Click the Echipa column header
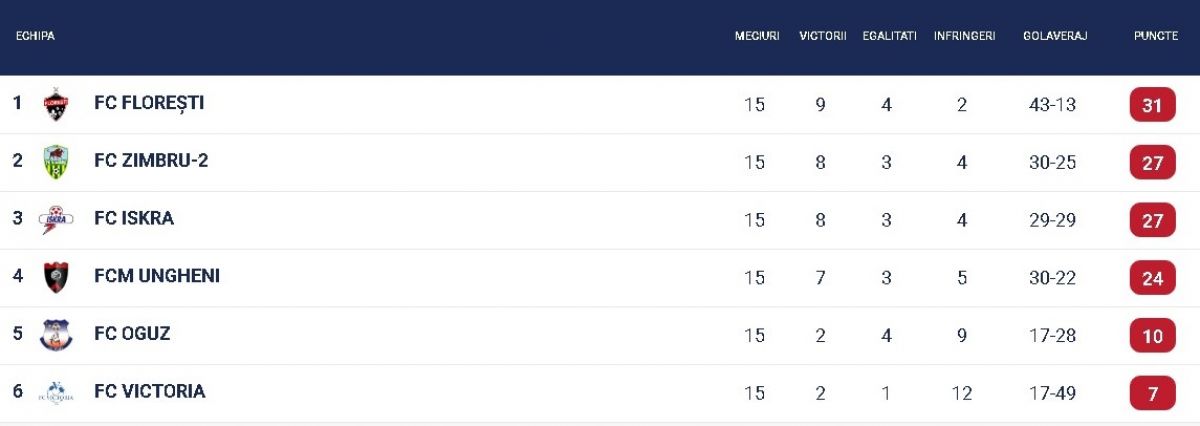The height and width of the screenshot is (426, 1200). tap(35, 36)
